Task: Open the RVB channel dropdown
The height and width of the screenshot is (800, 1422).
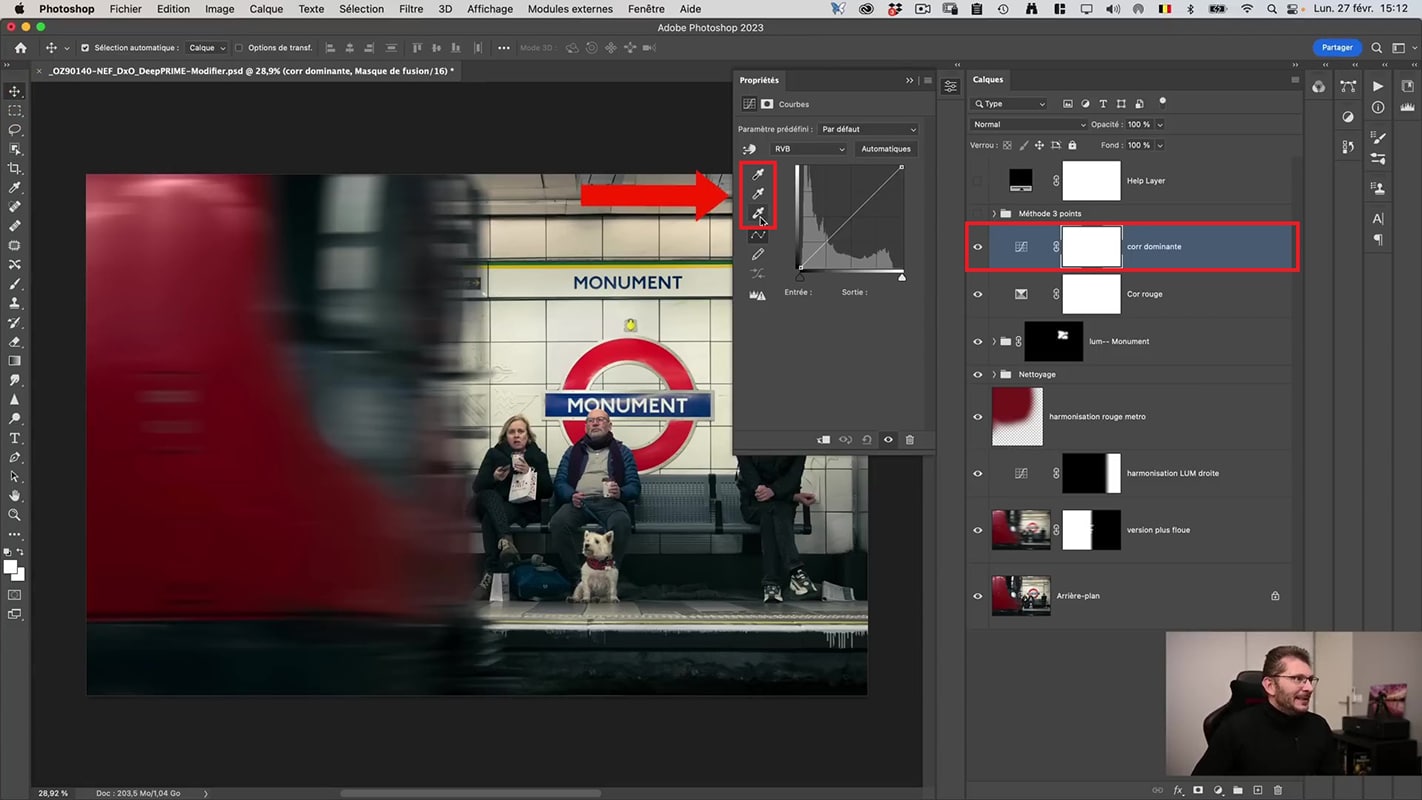Action: (809, 149)
